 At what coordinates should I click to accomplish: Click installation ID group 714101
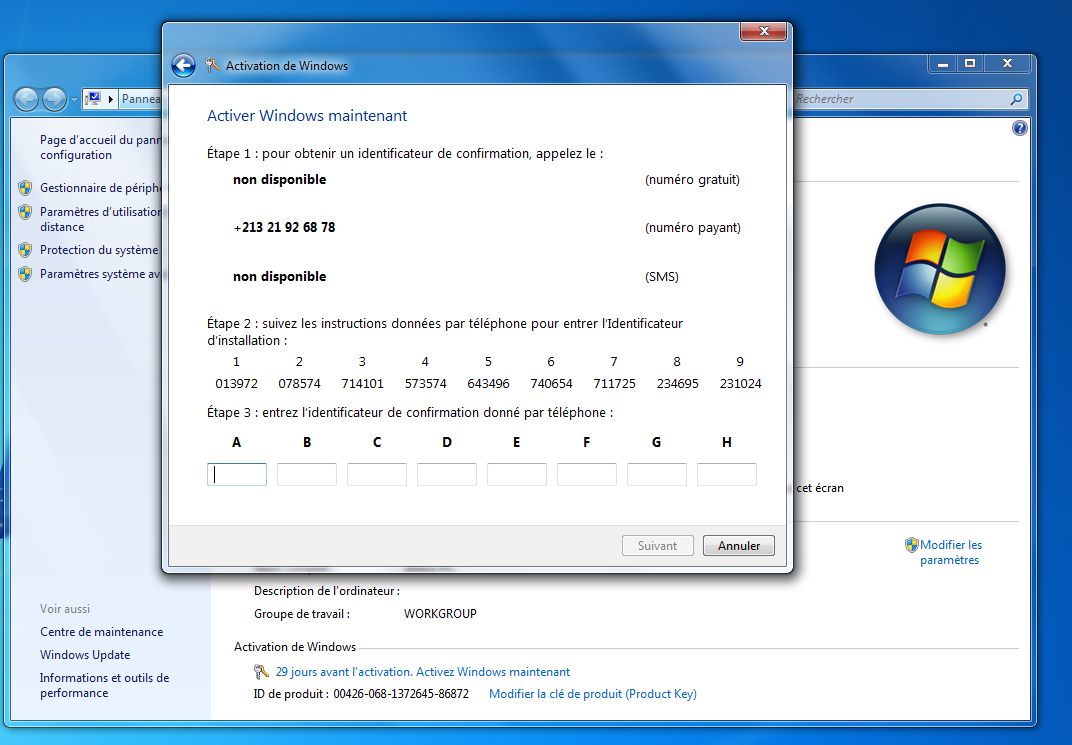click(362, 383)
